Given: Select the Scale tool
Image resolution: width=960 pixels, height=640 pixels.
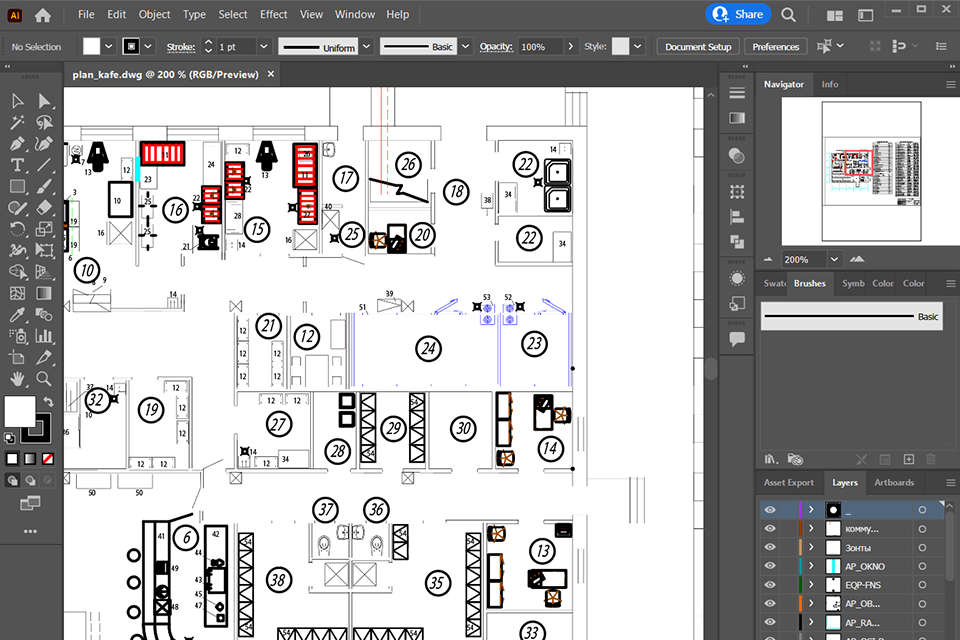Looking at the screenshot, I should (44, 229).
